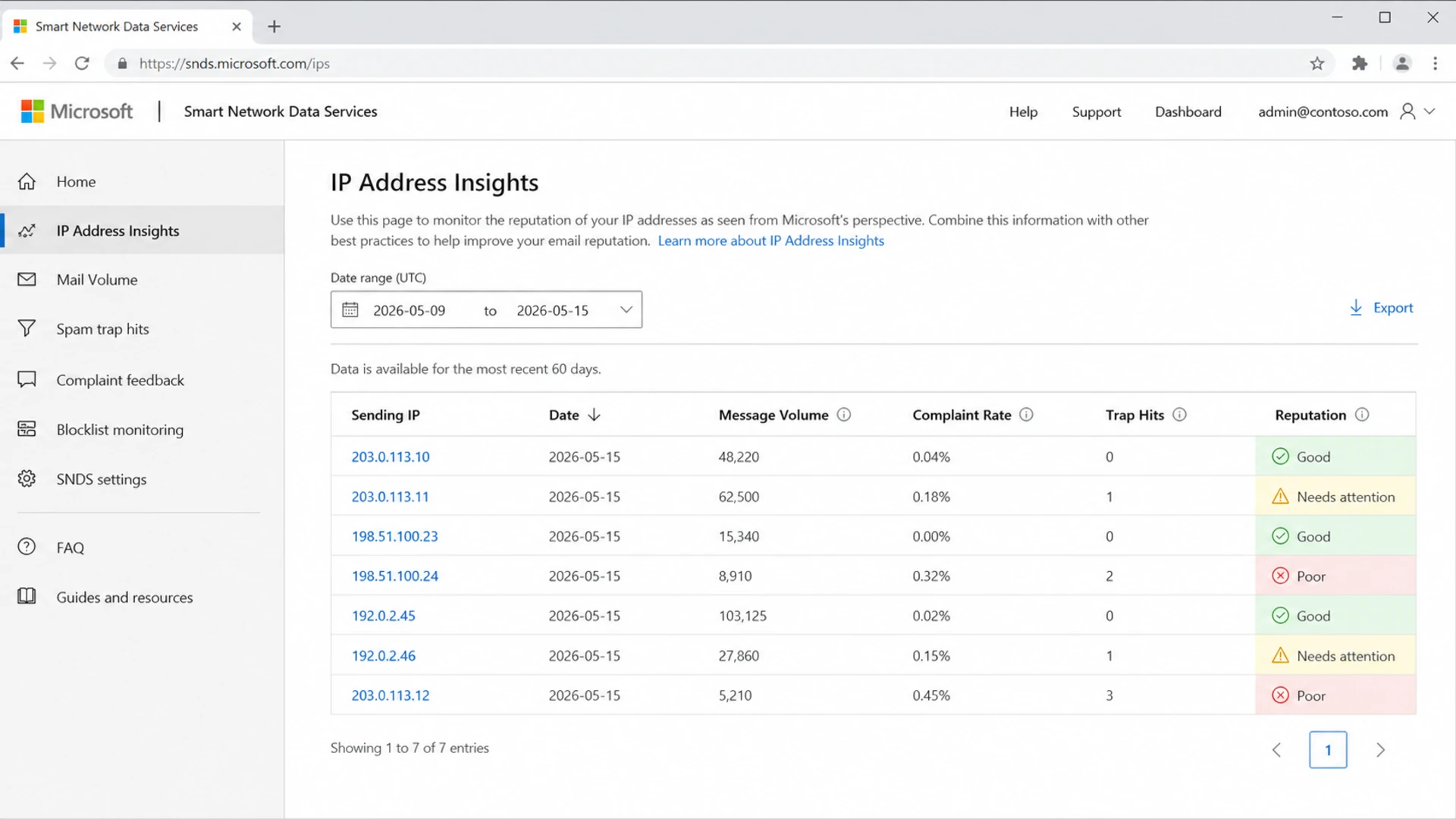Open Mail Volume in sidebar

[x=142, y=279]
